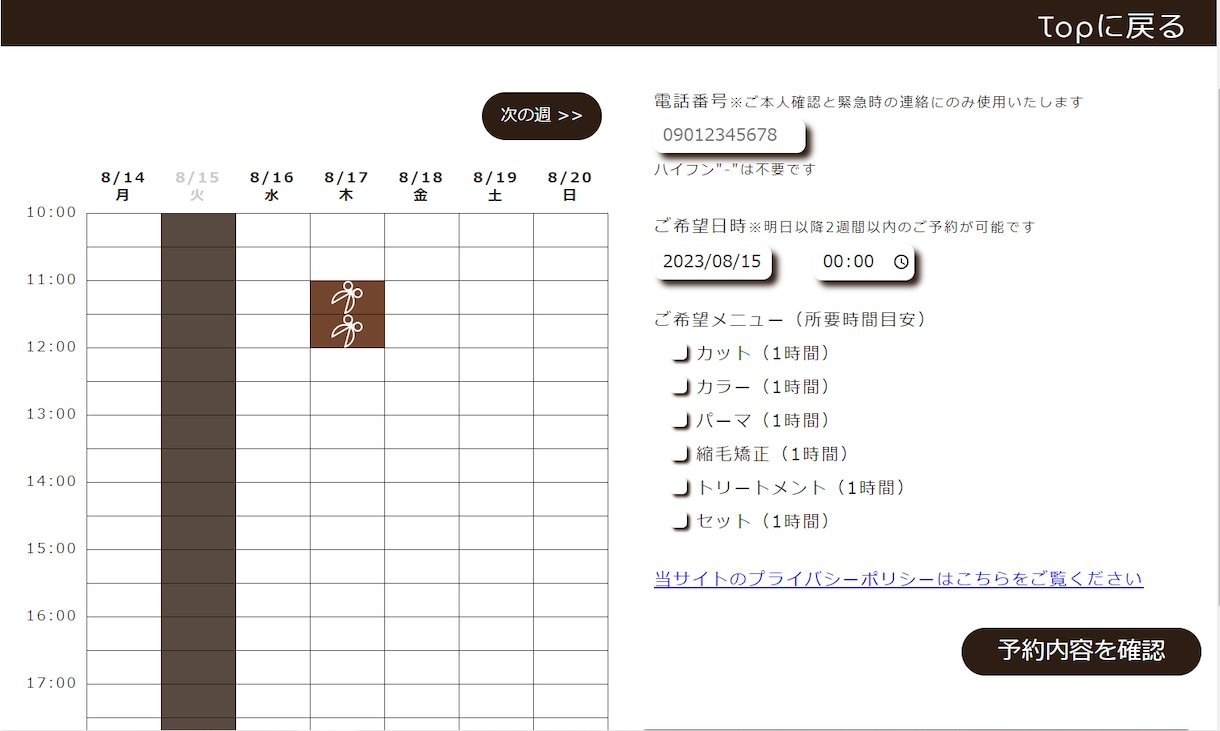Screen dimensions: 1220x731
Task: Select the 8/14 月 column header
Action: 123,186
